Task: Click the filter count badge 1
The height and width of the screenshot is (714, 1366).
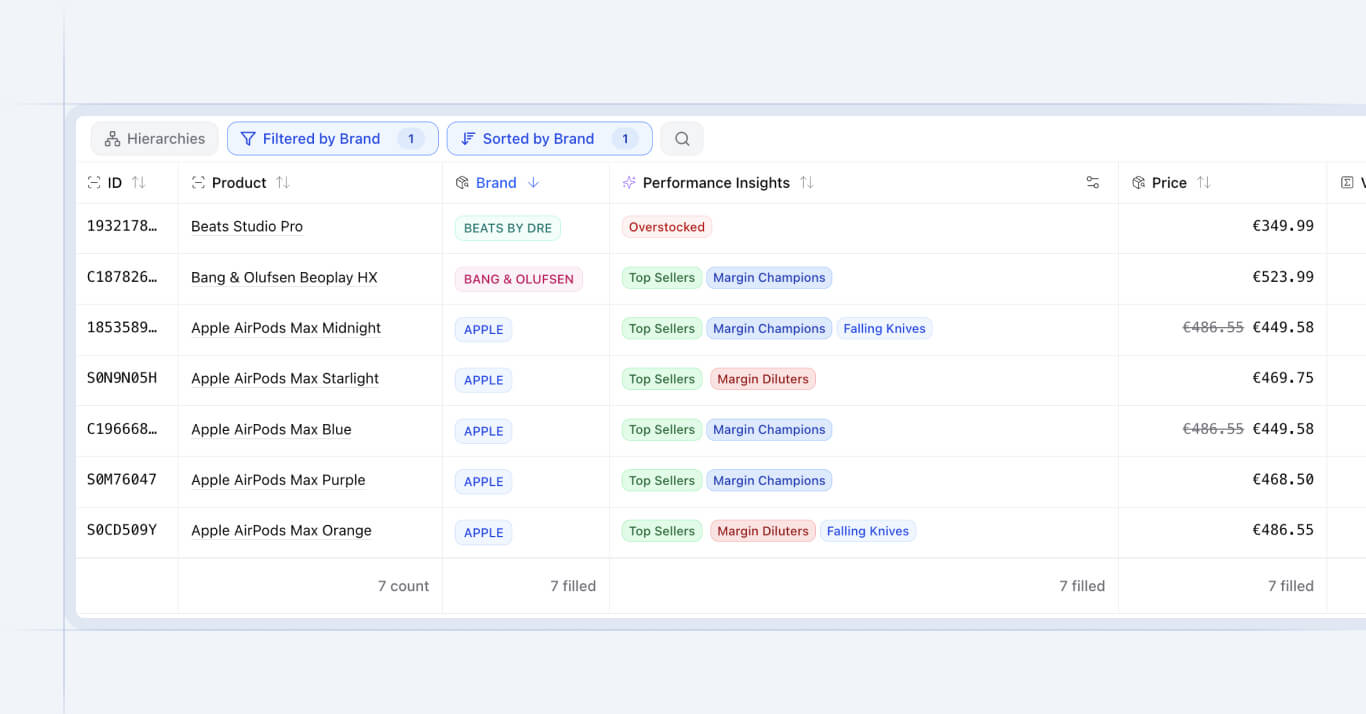Action: coord(410,139)
